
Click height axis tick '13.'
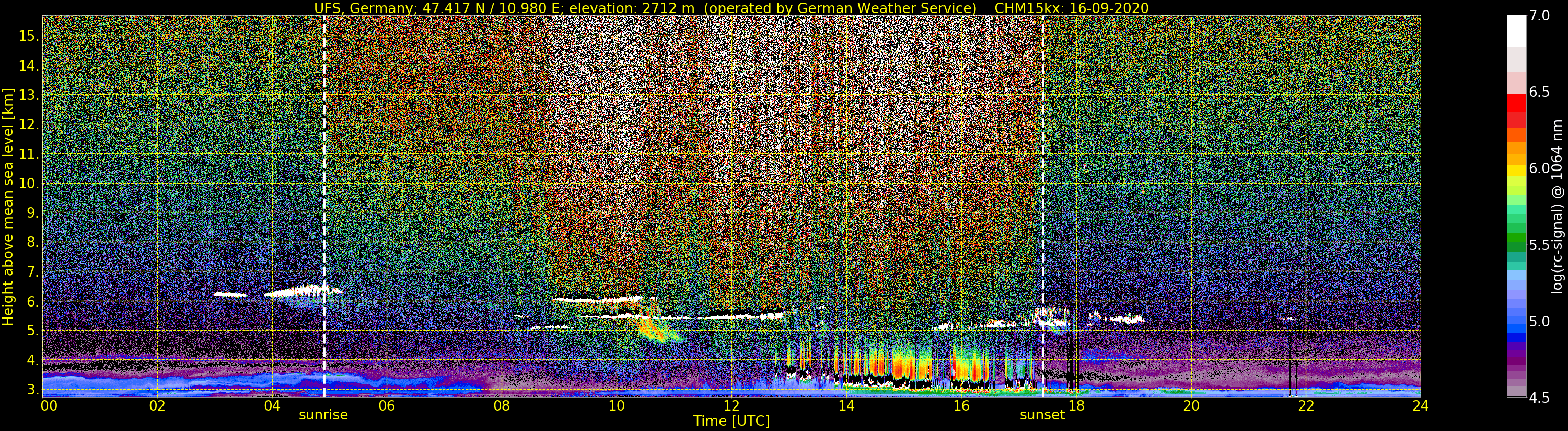[x=29, y=95]
